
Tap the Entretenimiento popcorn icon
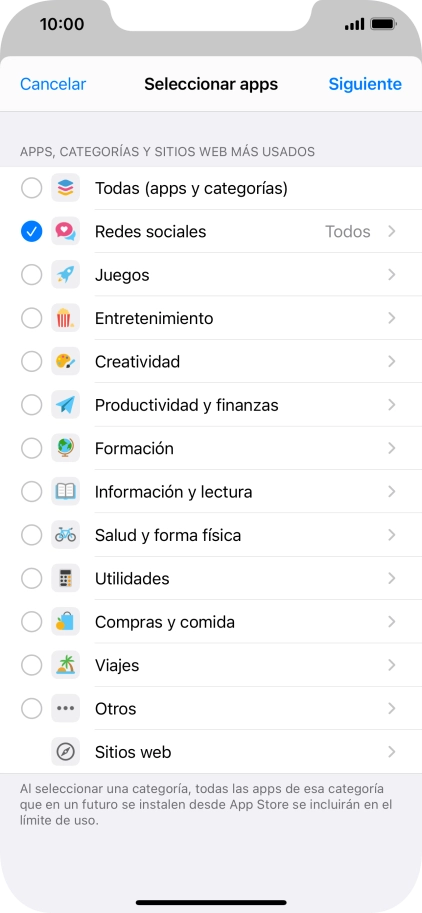(x=65, y=318)
